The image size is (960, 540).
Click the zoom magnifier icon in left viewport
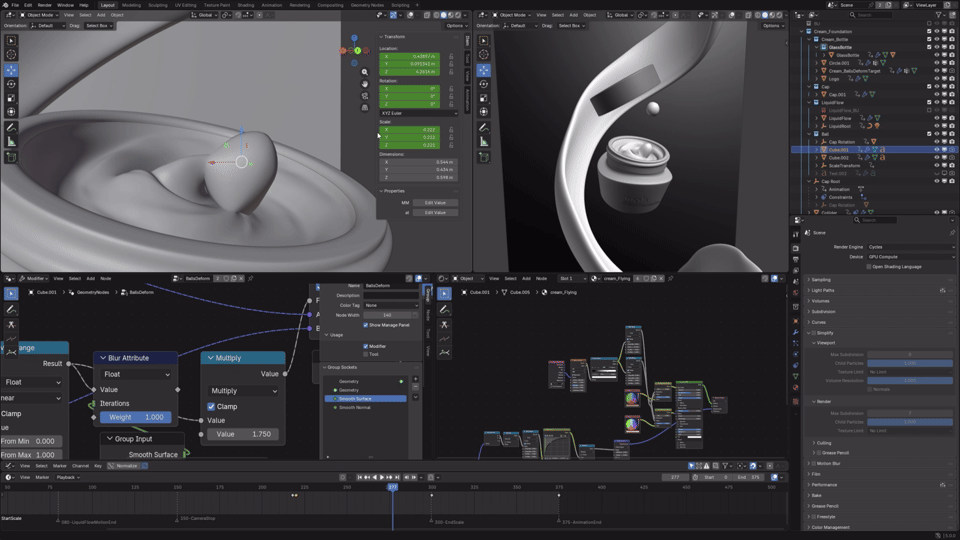pos(365,72)
